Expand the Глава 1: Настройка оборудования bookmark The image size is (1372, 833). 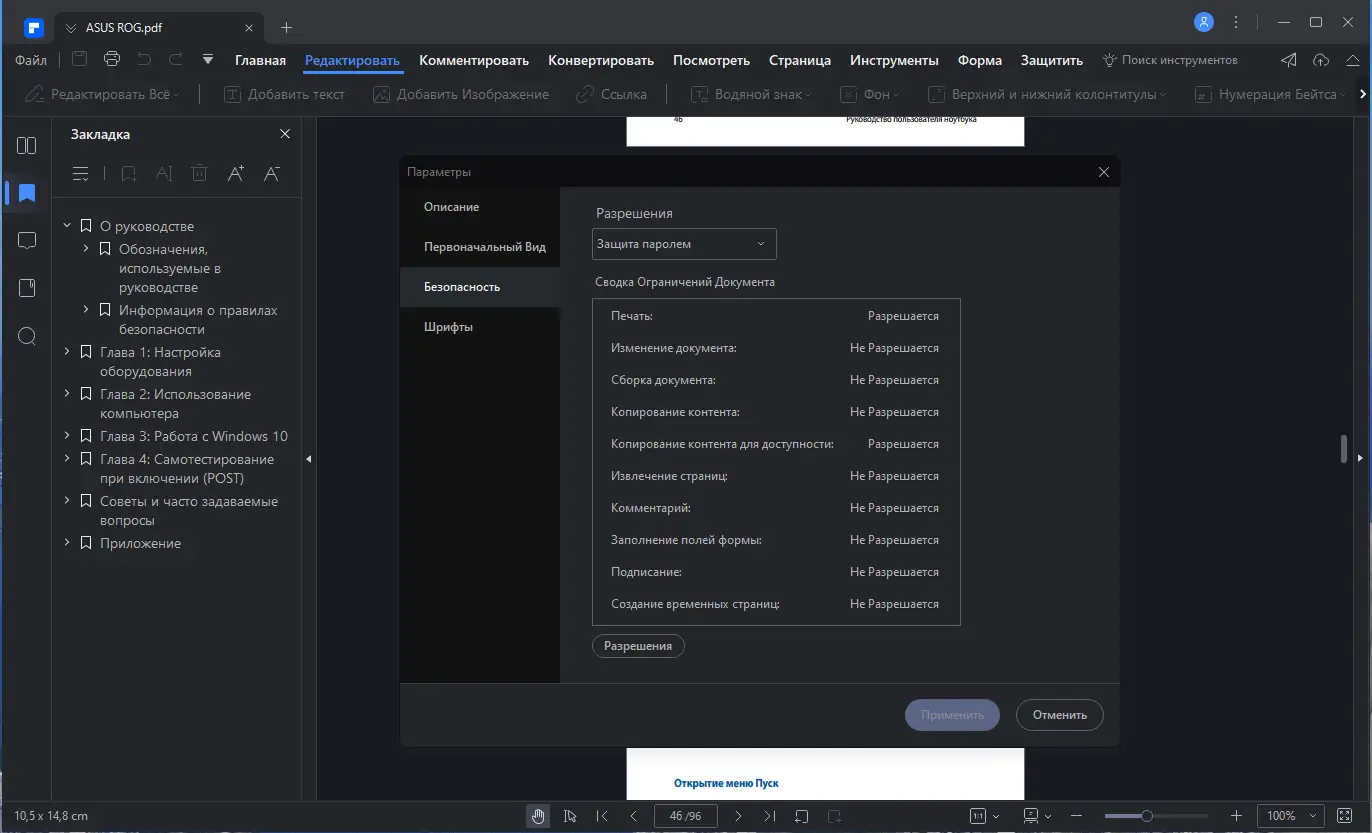[x=67, y=352]
